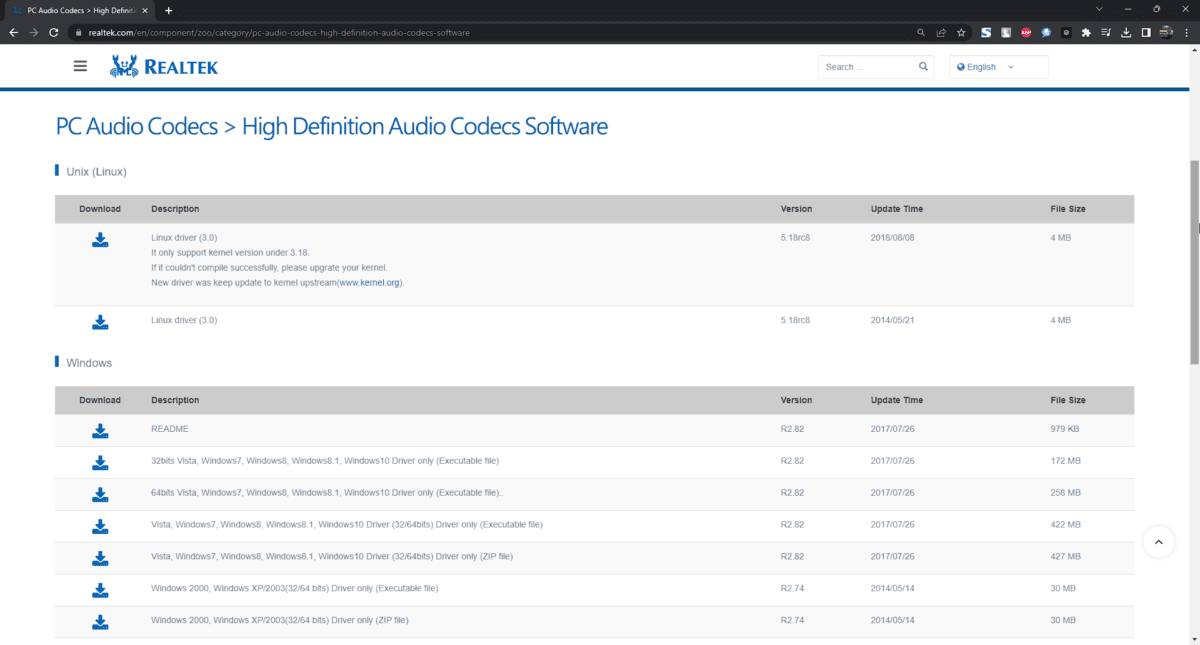This screenshot has height=645, width=1200.
Task: Download the 2018 Linux driver
Action: click(x=100, y=240)
